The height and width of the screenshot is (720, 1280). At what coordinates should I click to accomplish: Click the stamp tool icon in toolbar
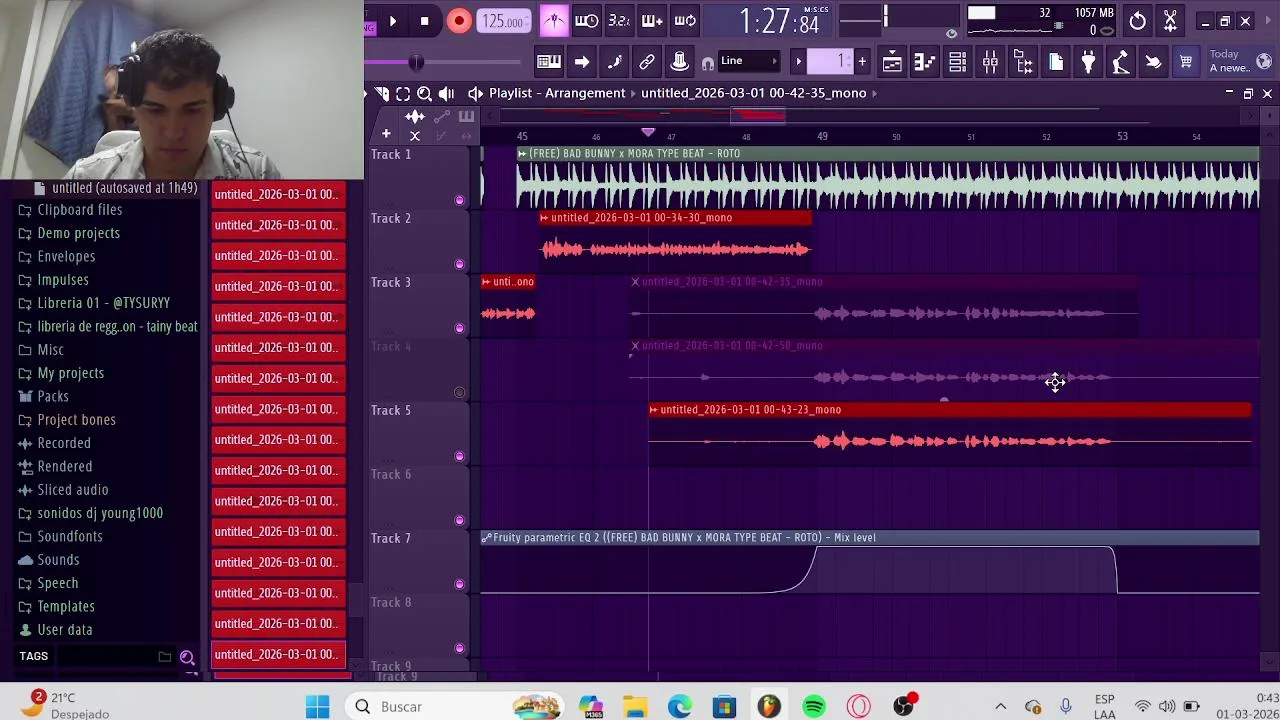[679, 62]
